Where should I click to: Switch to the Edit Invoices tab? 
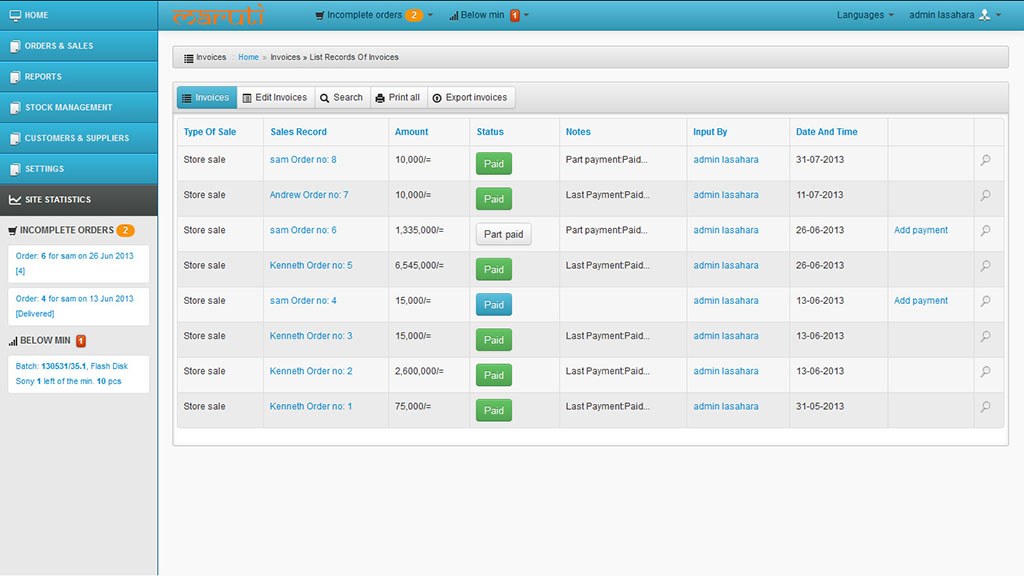point(275,97)
